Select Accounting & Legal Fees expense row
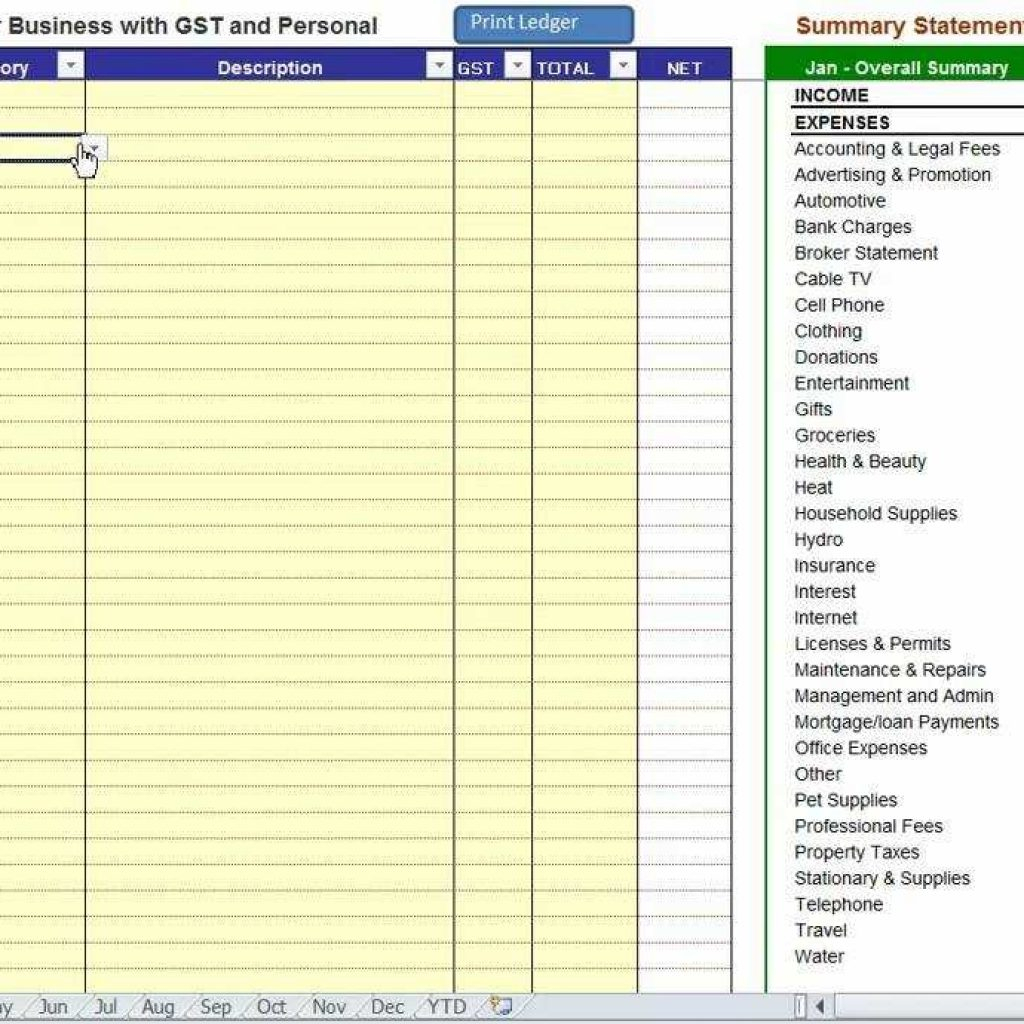Image resolution: width=1024 pixels, height=1024 pixels. pos(897,149)
